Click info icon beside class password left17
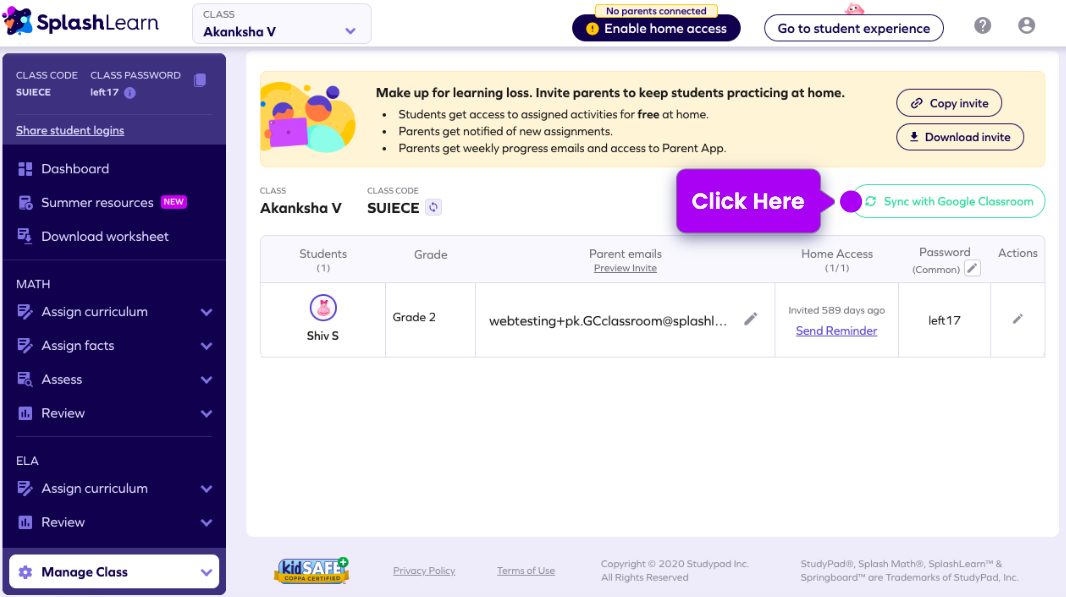The image size is (1066, 597). (x=130, y=93)
